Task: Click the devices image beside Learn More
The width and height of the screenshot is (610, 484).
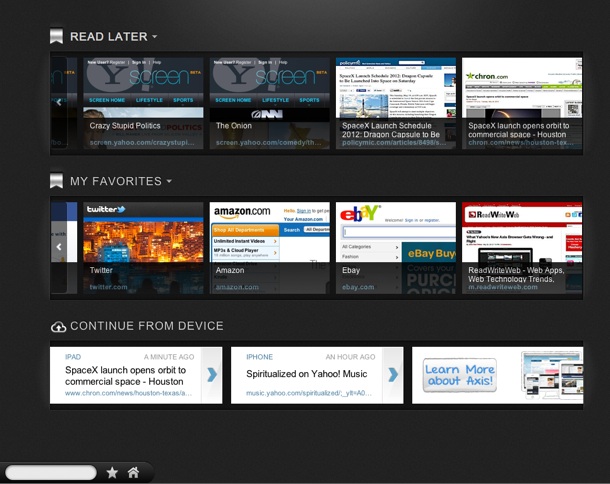Action: click(x=552, y=375)
